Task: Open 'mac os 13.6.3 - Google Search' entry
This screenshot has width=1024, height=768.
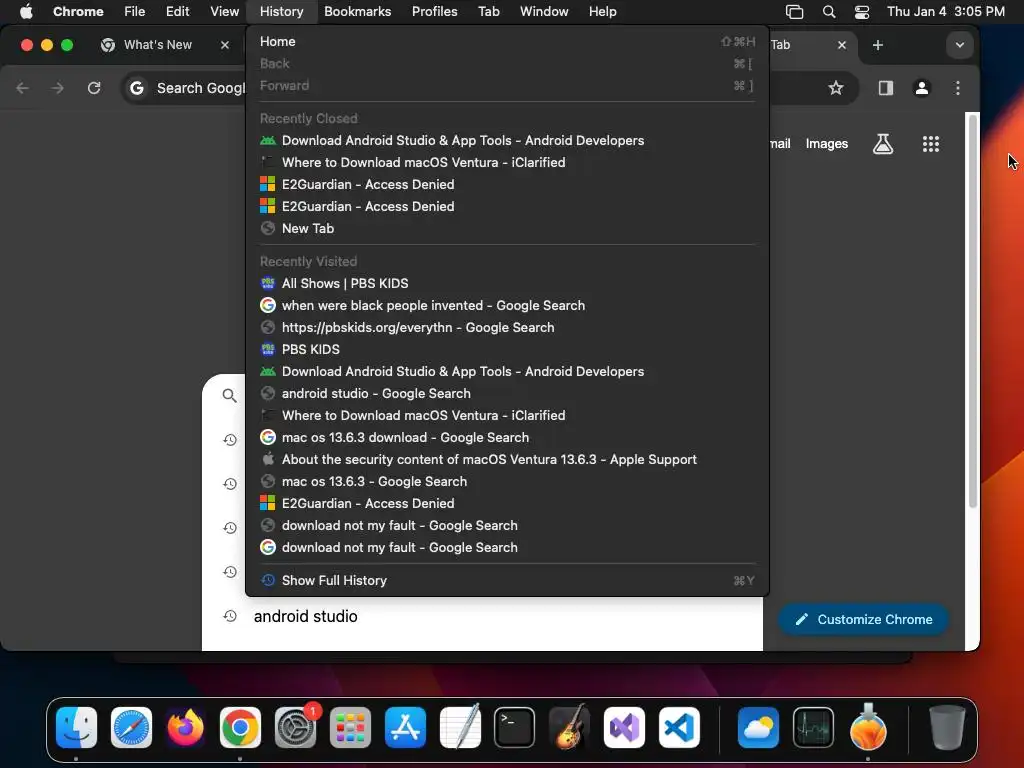Action: tap(507, 481)
